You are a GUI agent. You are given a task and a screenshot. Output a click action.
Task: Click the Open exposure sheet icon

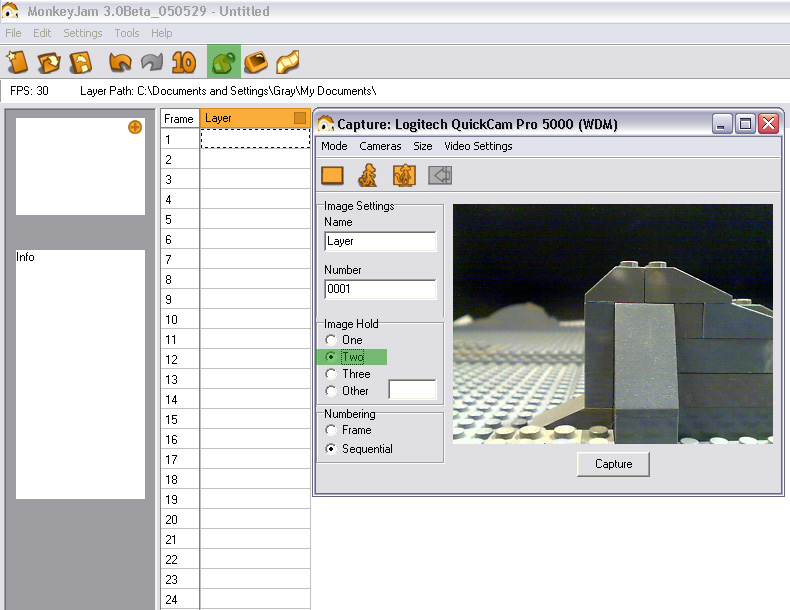point(49,62)
